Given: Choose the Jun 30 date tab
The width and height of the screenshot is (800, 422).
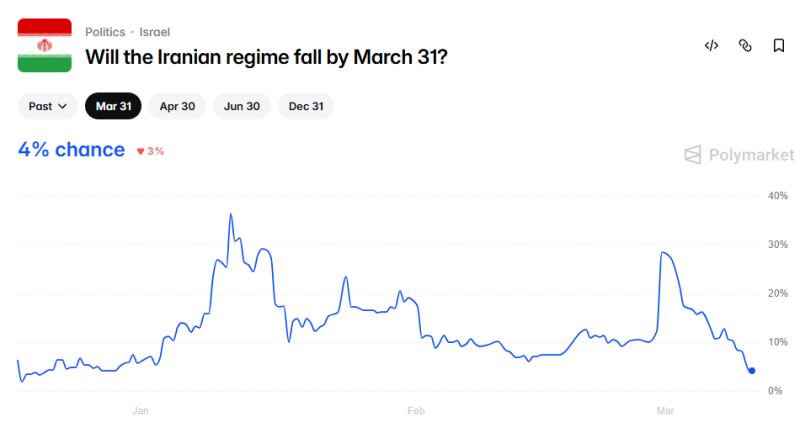Looking at the screenshot, I should (242, 106).
